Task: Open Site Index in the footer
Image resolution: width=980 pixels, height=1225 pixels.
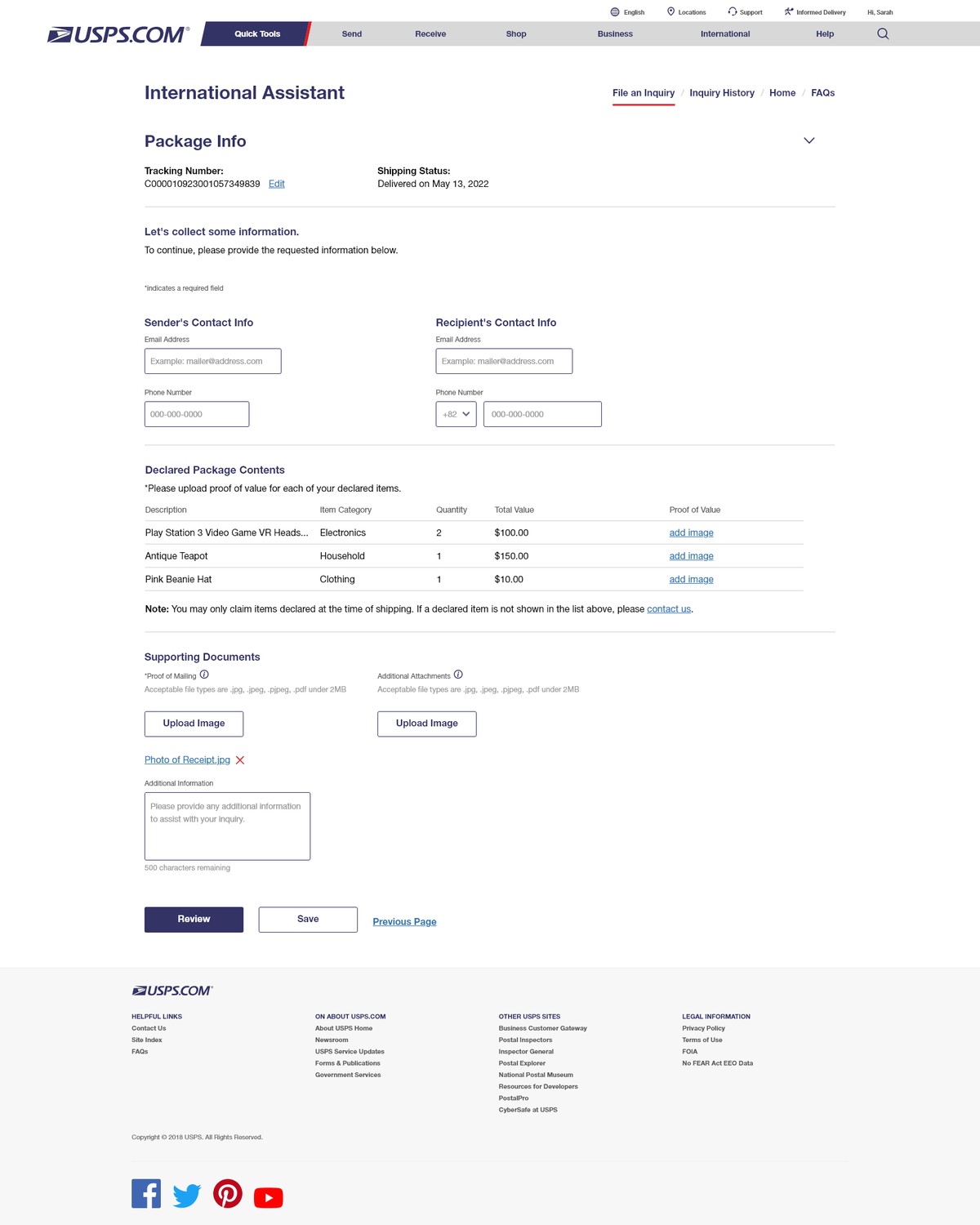Action: 147,1040
